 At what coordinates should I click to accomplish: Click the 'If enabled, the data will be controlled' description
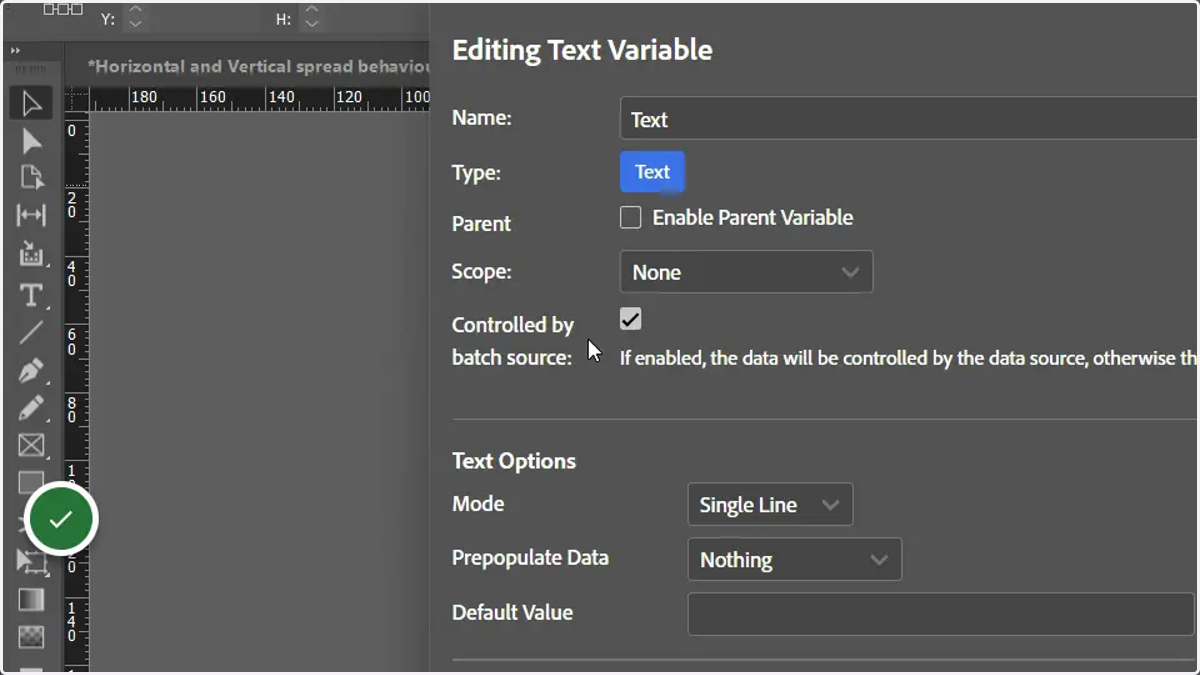click(x=908, y=358)
